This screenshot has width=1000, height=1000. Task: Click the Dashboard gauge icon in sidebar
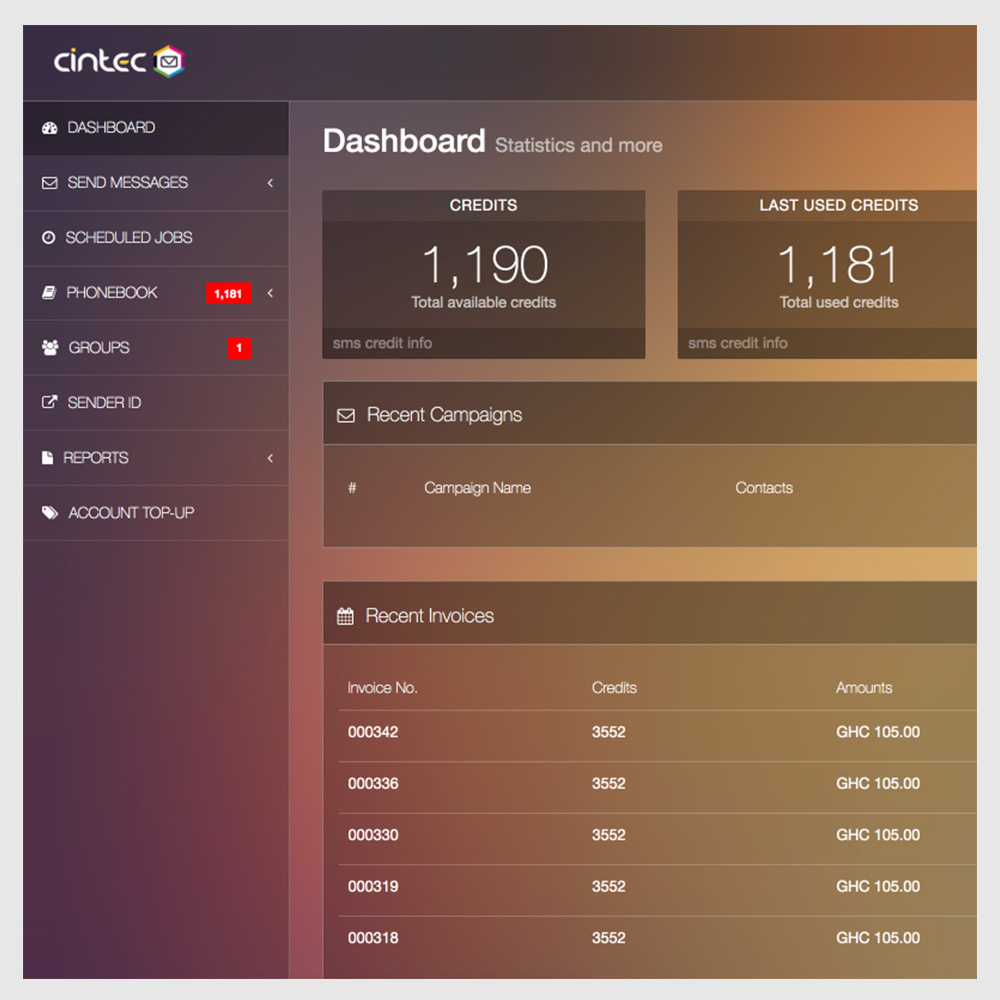click(x=49, y=128)
